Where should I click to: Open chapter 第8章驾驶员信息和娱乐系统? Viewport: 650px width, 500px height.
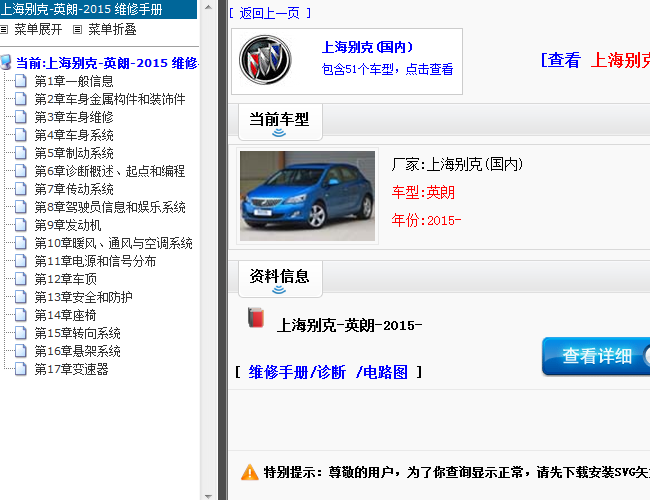(x=110, y=207)
